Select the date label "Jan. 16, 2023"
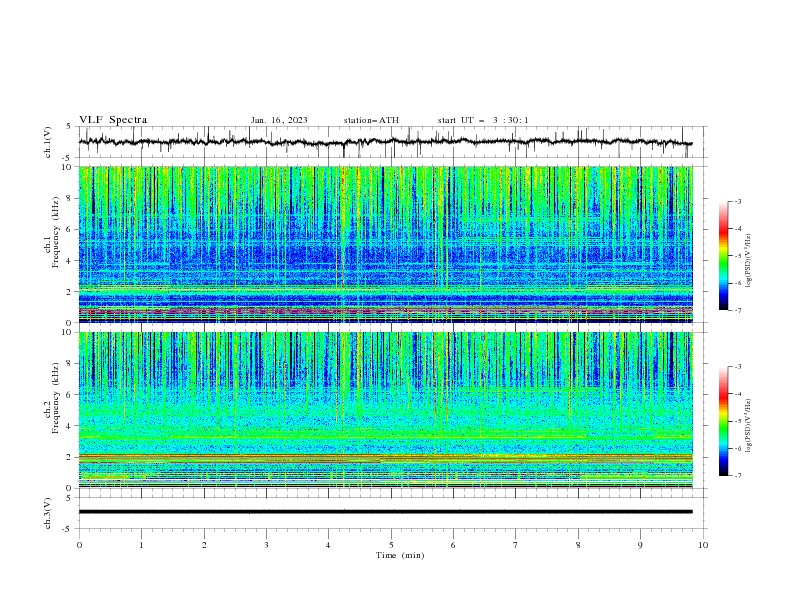Viewport: 792px width, 612px height. (x=279, y=120)
